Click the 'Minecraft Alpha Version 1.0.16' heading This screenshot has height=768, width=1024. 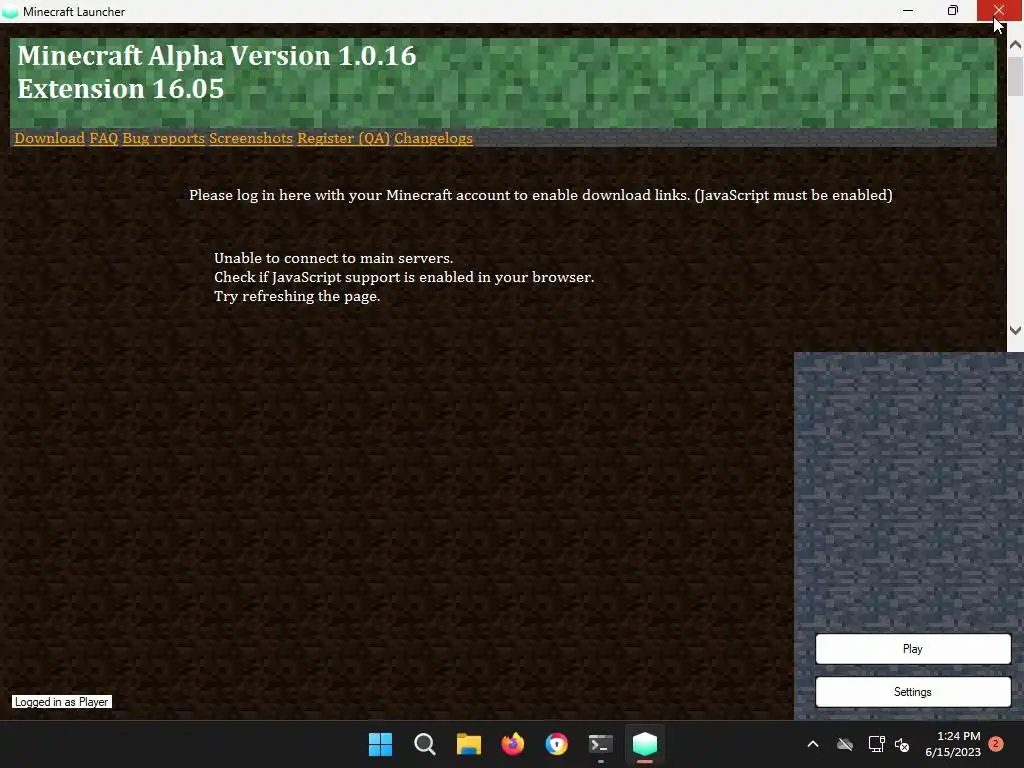point(217,56)
